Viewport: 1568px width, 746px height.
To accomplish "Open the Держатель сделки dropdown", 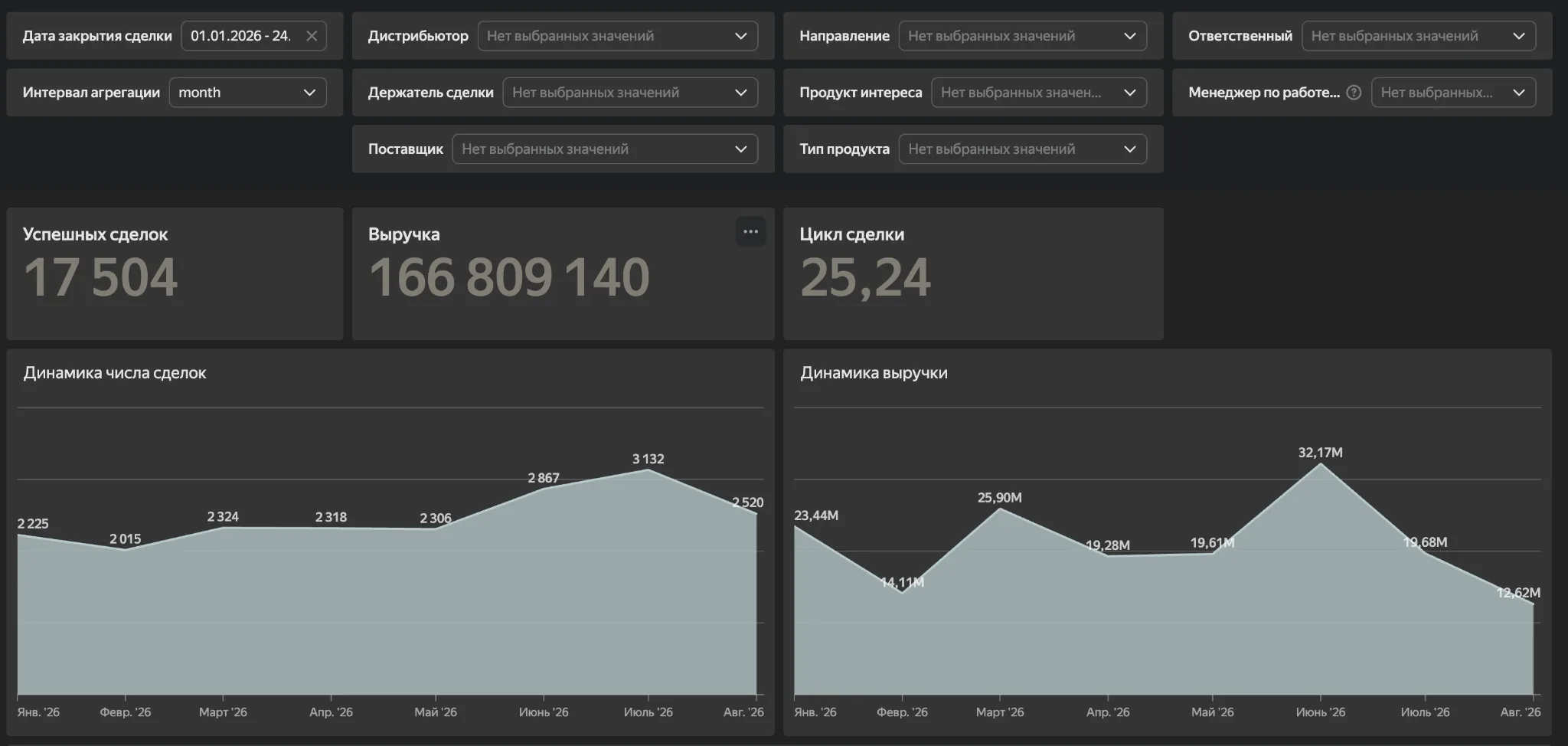I will click(630, 93).
